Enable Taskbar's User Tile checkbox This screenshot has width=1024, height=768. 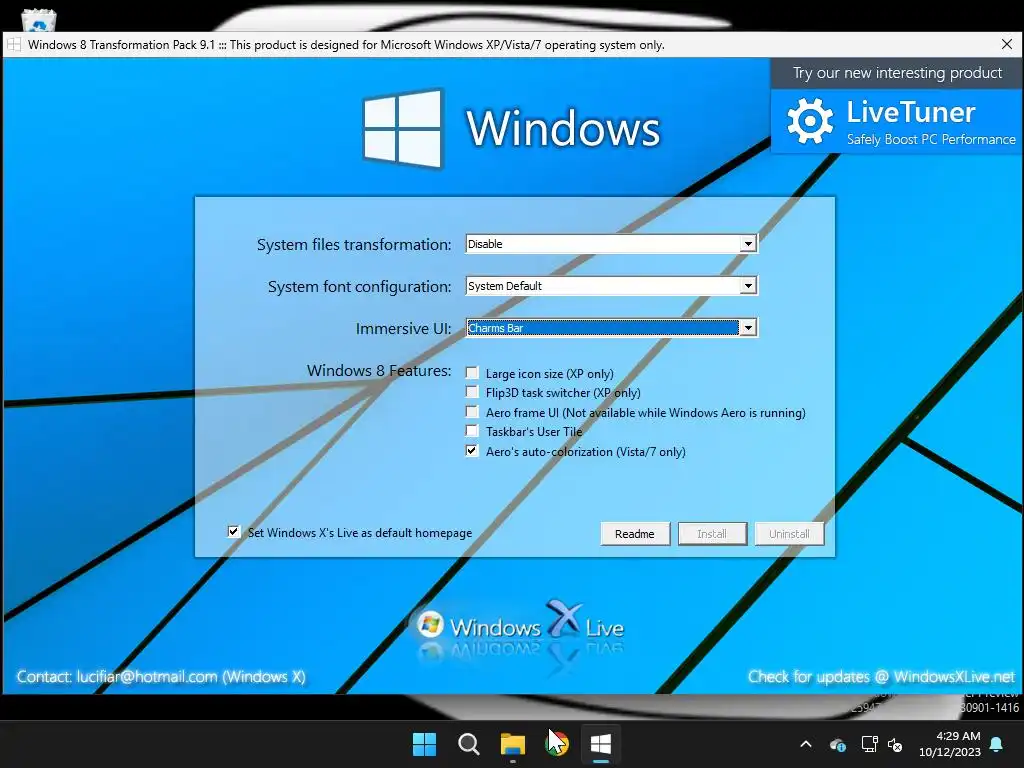point(472,431)
